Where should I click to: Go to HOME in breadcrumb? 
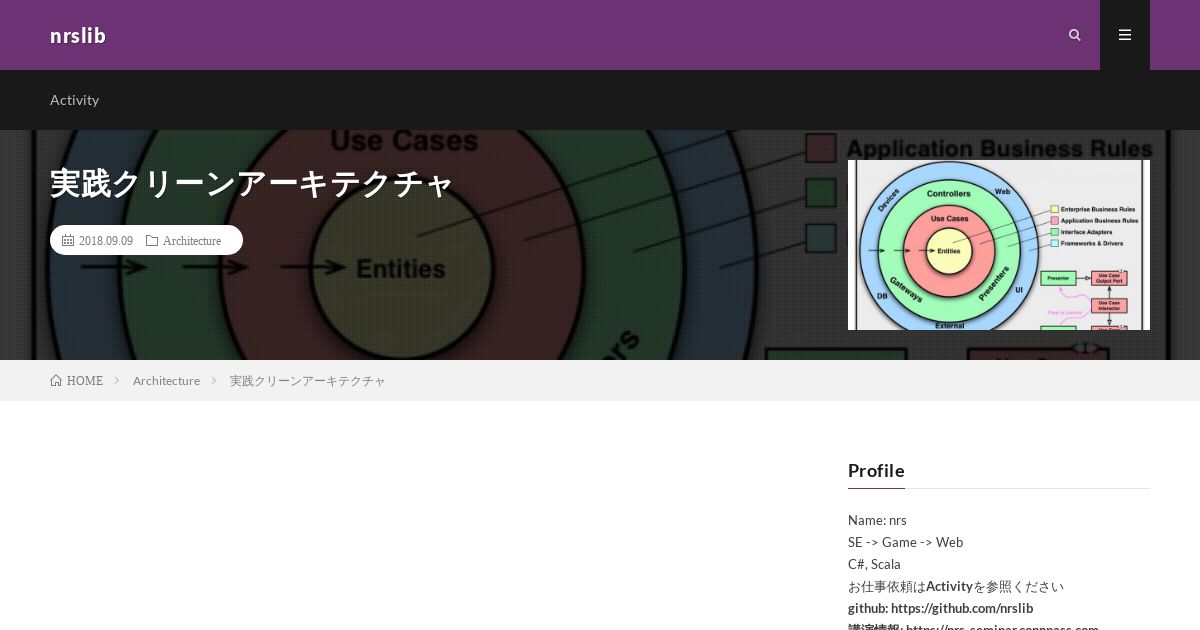85,381
